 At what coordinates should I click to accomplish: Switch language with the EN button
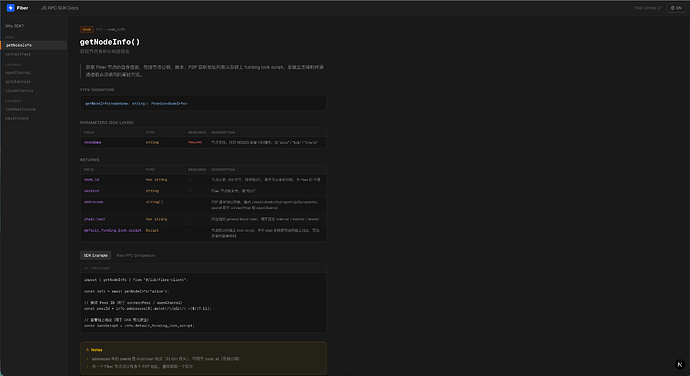(x=676, y=8)
